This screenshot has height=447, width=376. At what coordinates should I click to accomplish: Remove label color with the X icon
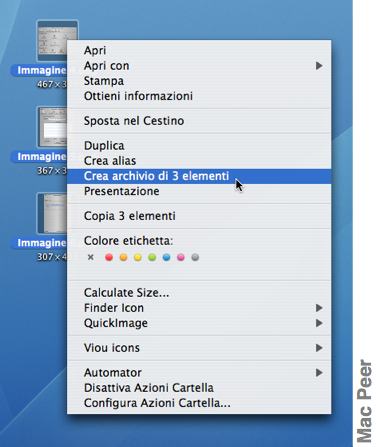90,257
